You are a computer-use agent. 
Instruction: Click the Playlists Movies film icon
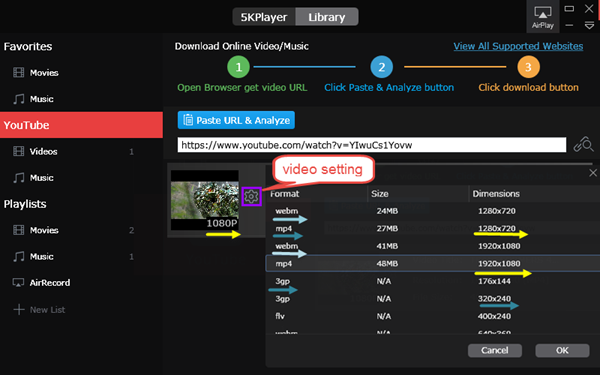click(x=18, y=230)
